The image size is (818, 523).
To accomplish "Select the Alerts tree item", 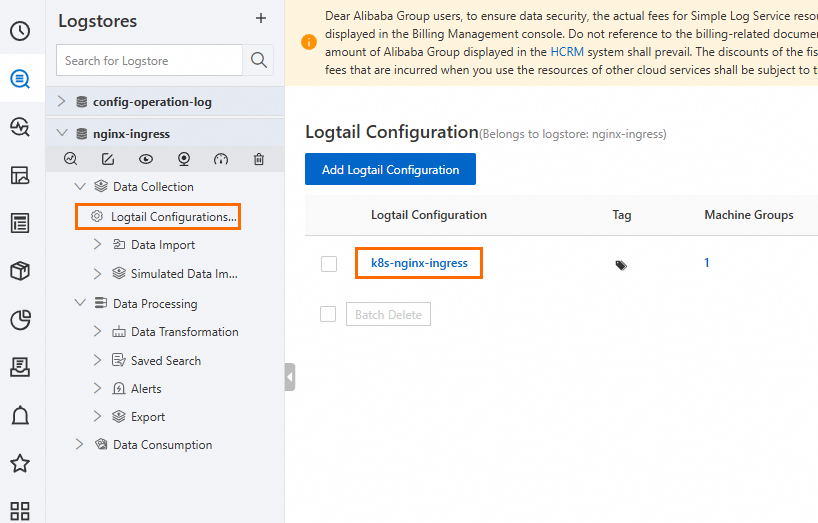I will [x=146, y=388].
